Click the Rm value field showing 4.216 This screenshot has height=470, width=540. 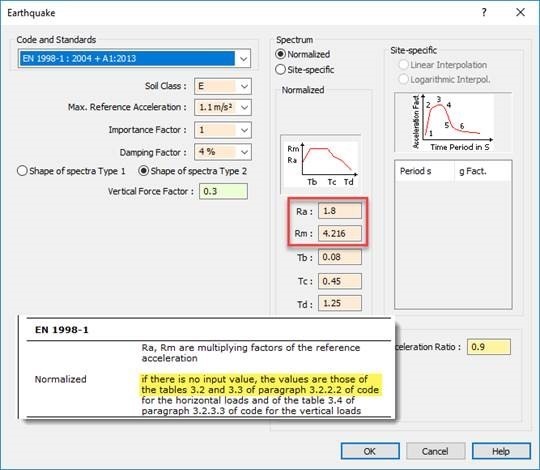click(340, 233)
